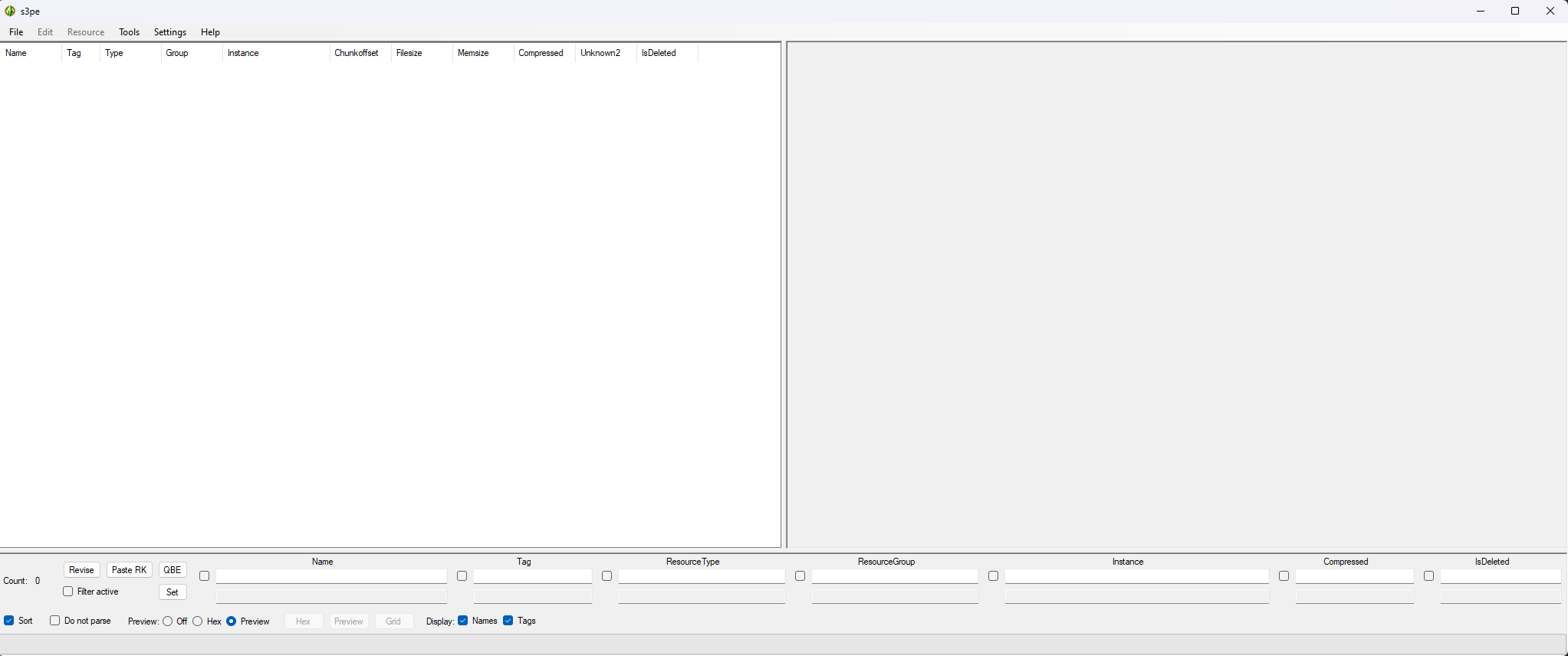Image resolution: width=1568 pixels, height=656 pixels.
Task: Sort by the Tag column header
Action: pyautogui.click(x=81, y=53)
